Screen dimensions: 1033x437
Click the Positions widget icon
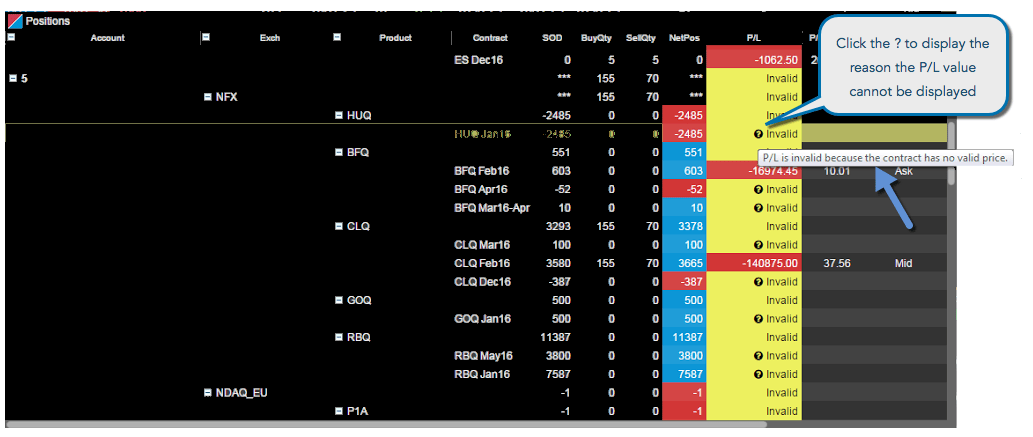pos(14,21)
